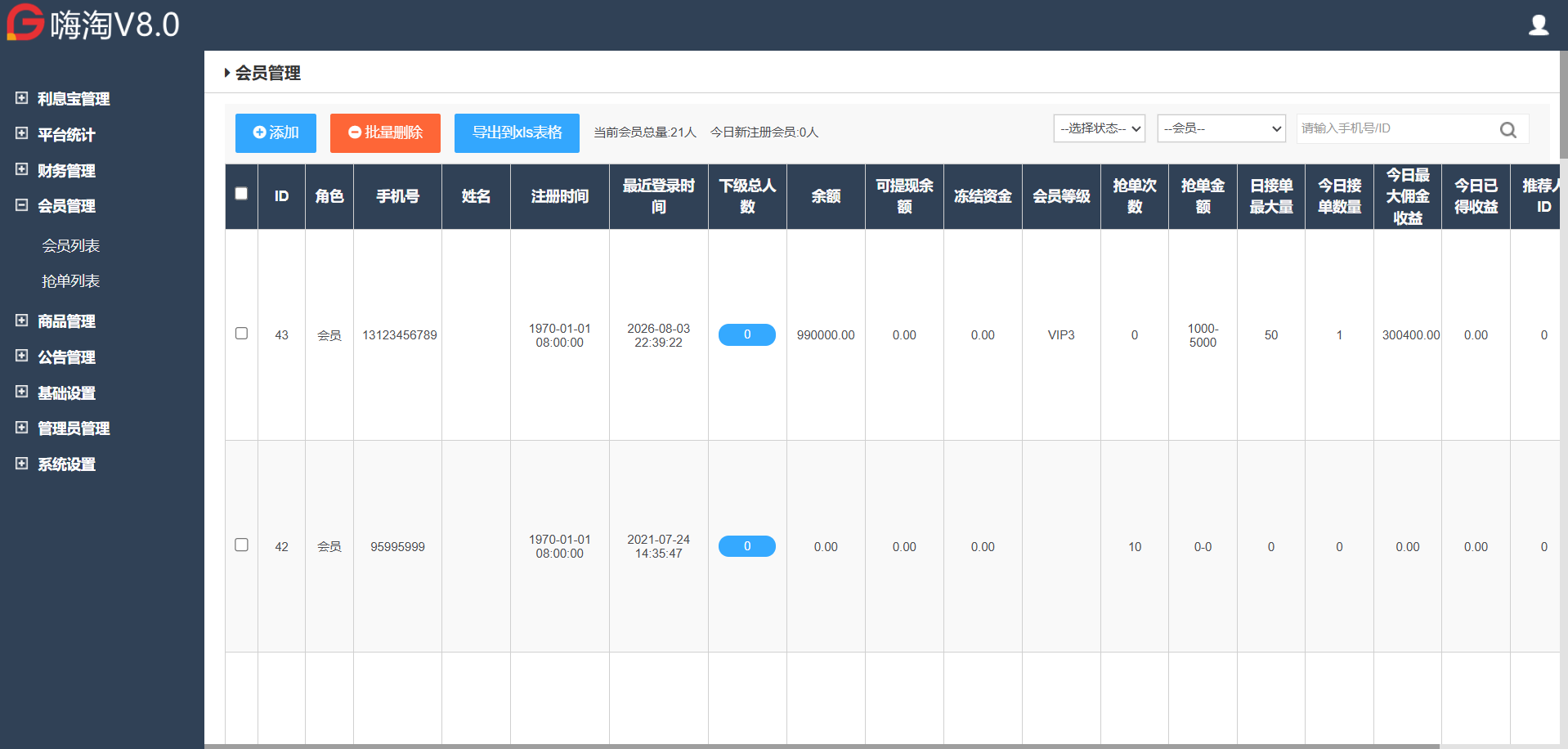Image resolution: width=1568 pixels, height=749 pixels.
Task: Click the 最近登录时间 column header
Action: (x=659, y=196)
